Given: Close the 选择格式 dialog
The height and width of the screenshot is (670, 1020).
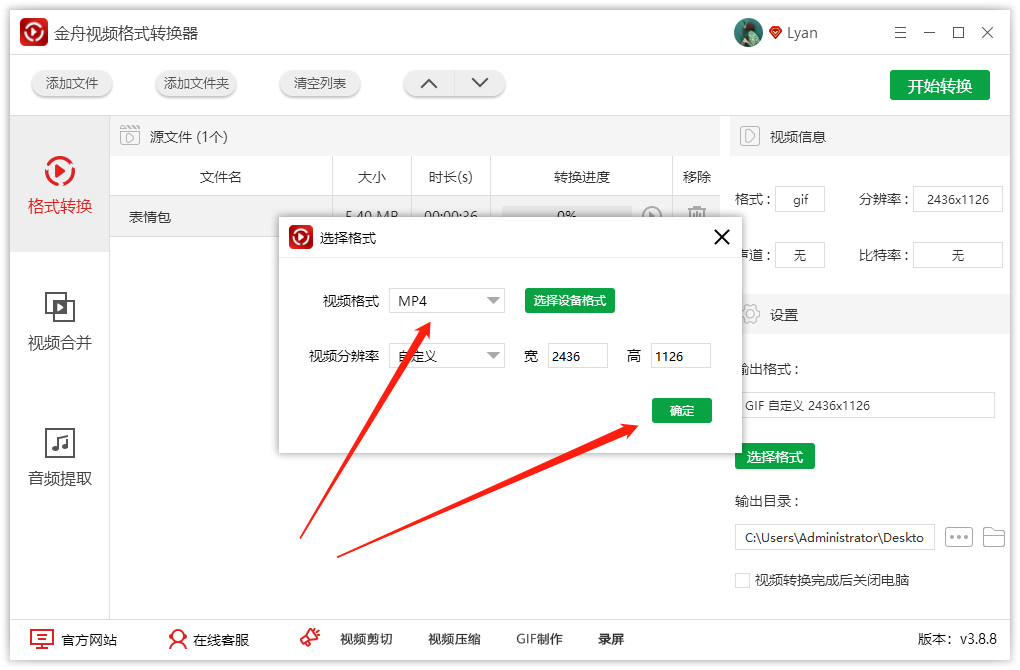Looking at the screenshot, I should [x=721, y=237].
